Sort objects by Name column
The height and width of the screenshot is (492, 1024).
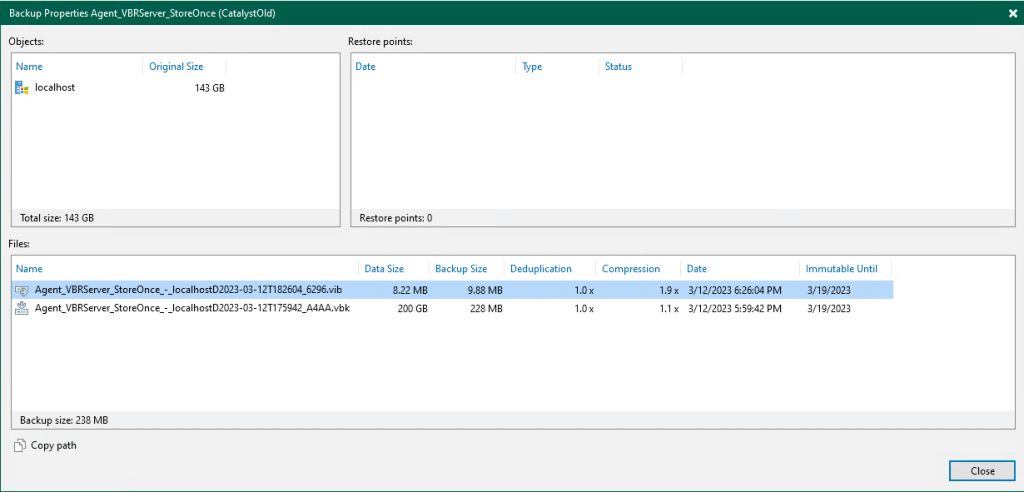(30, 67)
